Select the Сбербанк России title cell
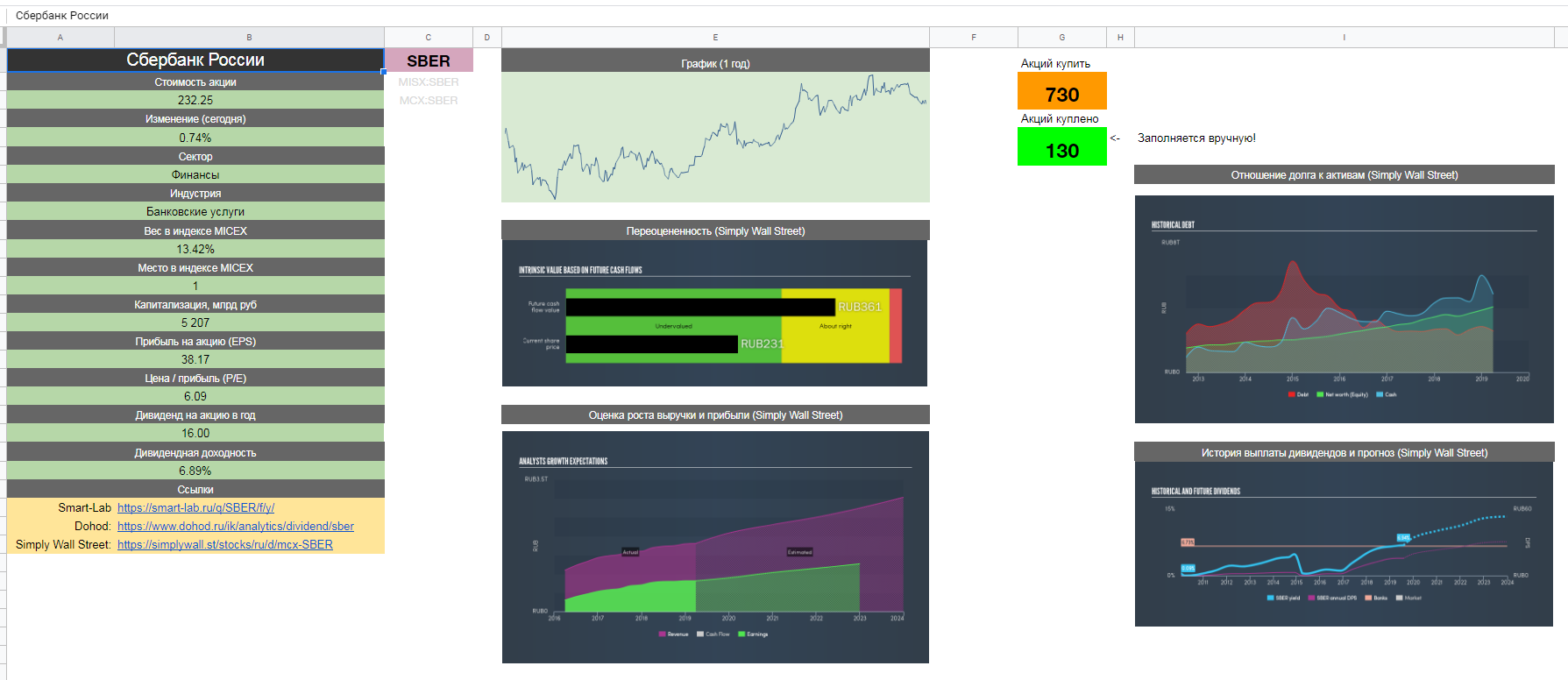1568x680 pixels. click(x=195, y=60)
